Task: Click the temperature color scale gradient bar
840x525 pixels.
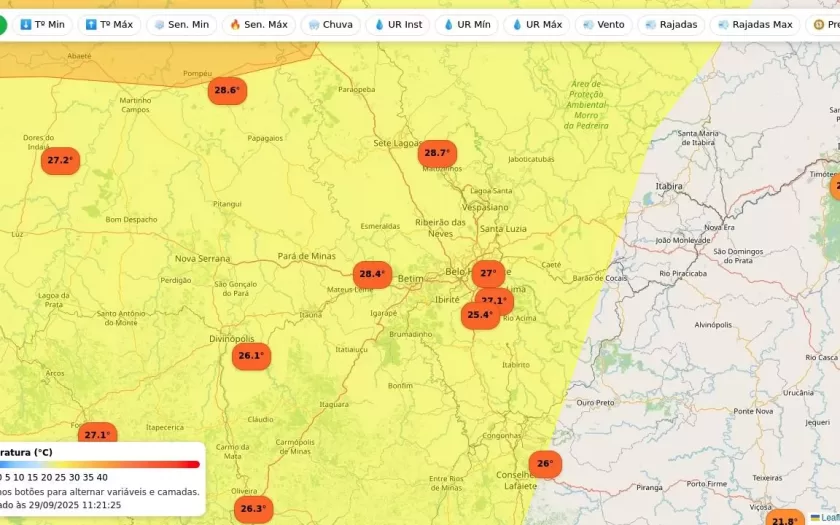Action: 100,464
